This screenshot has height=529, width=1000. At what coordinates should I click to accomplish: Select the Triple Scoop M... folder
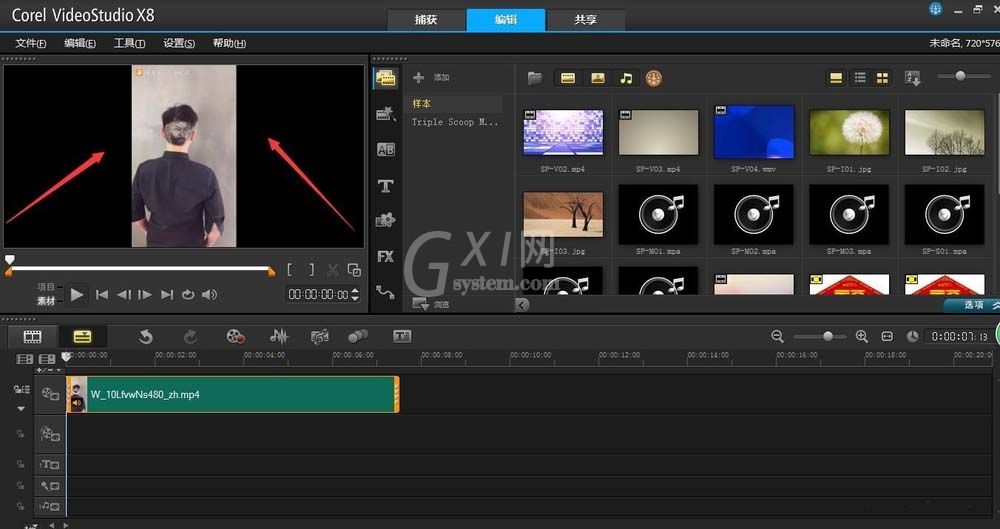pyautogui.click(x=453, y=122)
